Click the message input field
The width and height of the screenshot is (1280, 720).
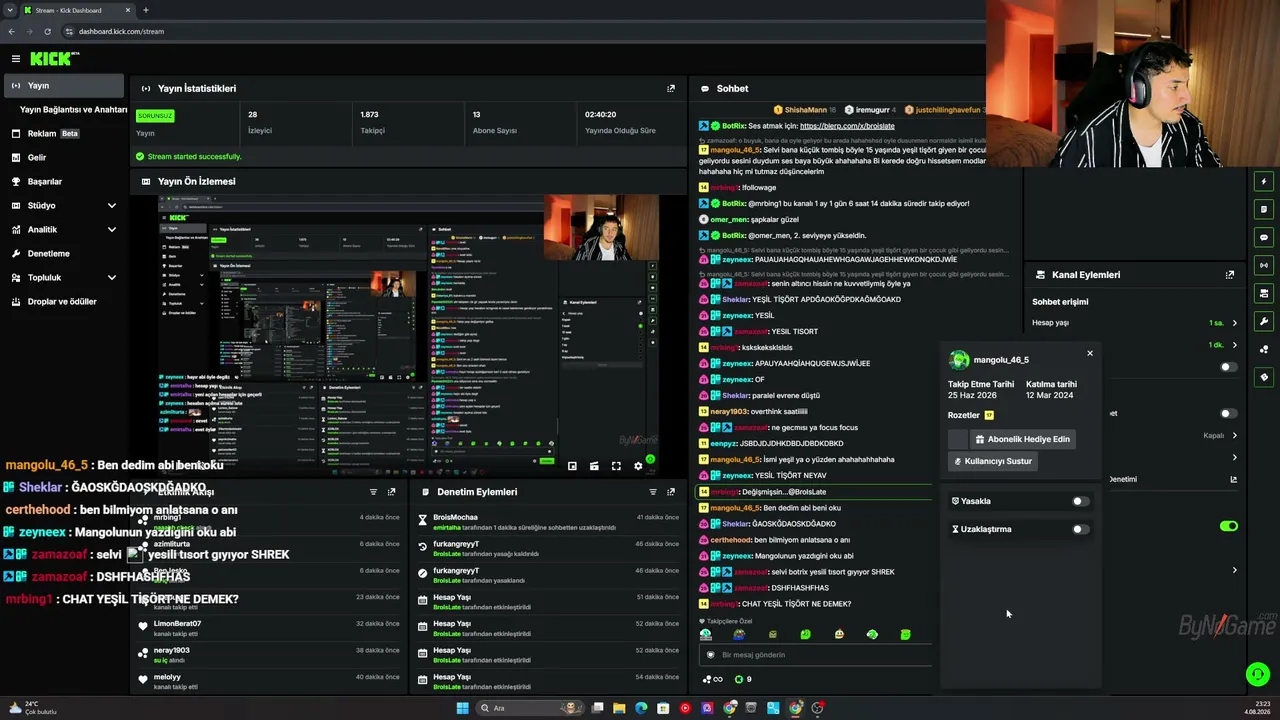[x=815, y=654]
